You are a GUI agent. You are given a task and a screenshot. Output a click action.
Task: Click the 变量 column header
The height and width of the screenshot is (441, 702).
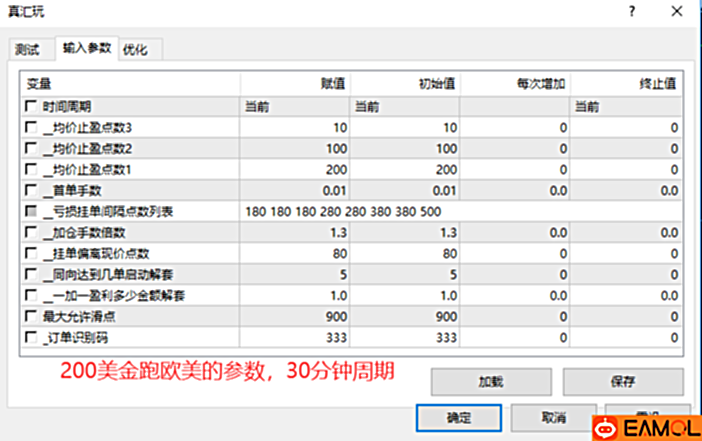click(40, 84)
